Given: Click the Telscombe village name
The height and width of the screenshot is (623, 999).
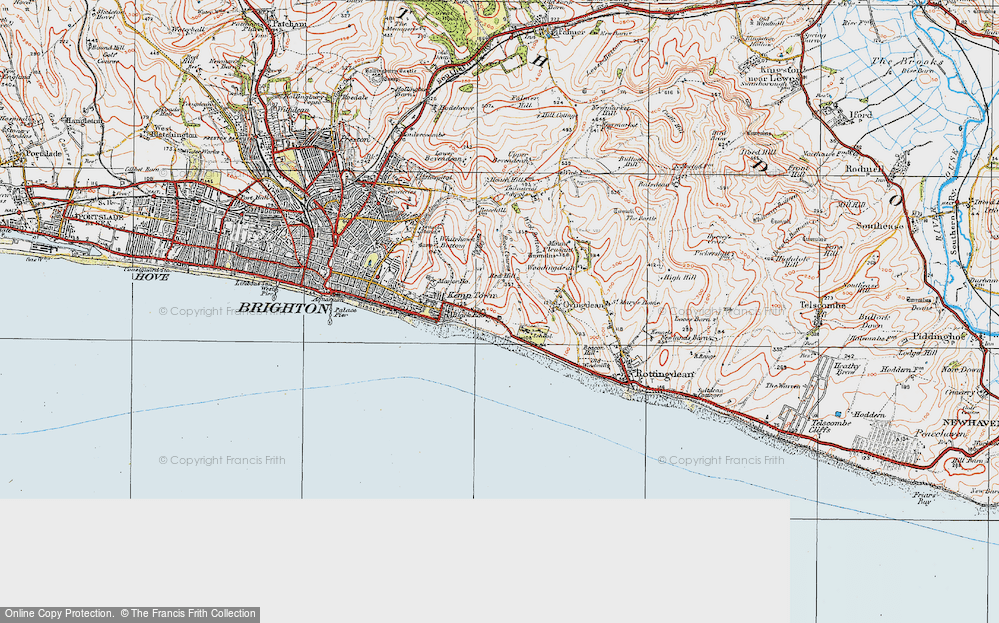Looking at the screenshot, I should coord(823,305).
